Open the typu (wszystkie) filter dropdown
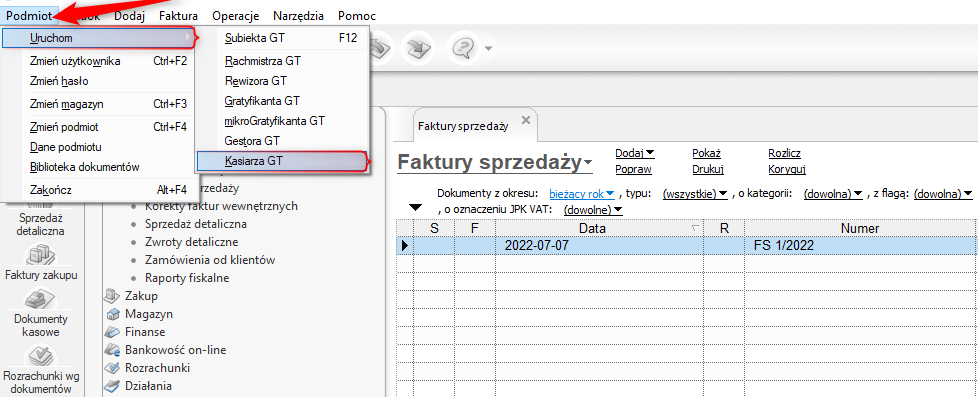Image resolution: width=978 pixels, height=397 pixels. click(695, 194)
